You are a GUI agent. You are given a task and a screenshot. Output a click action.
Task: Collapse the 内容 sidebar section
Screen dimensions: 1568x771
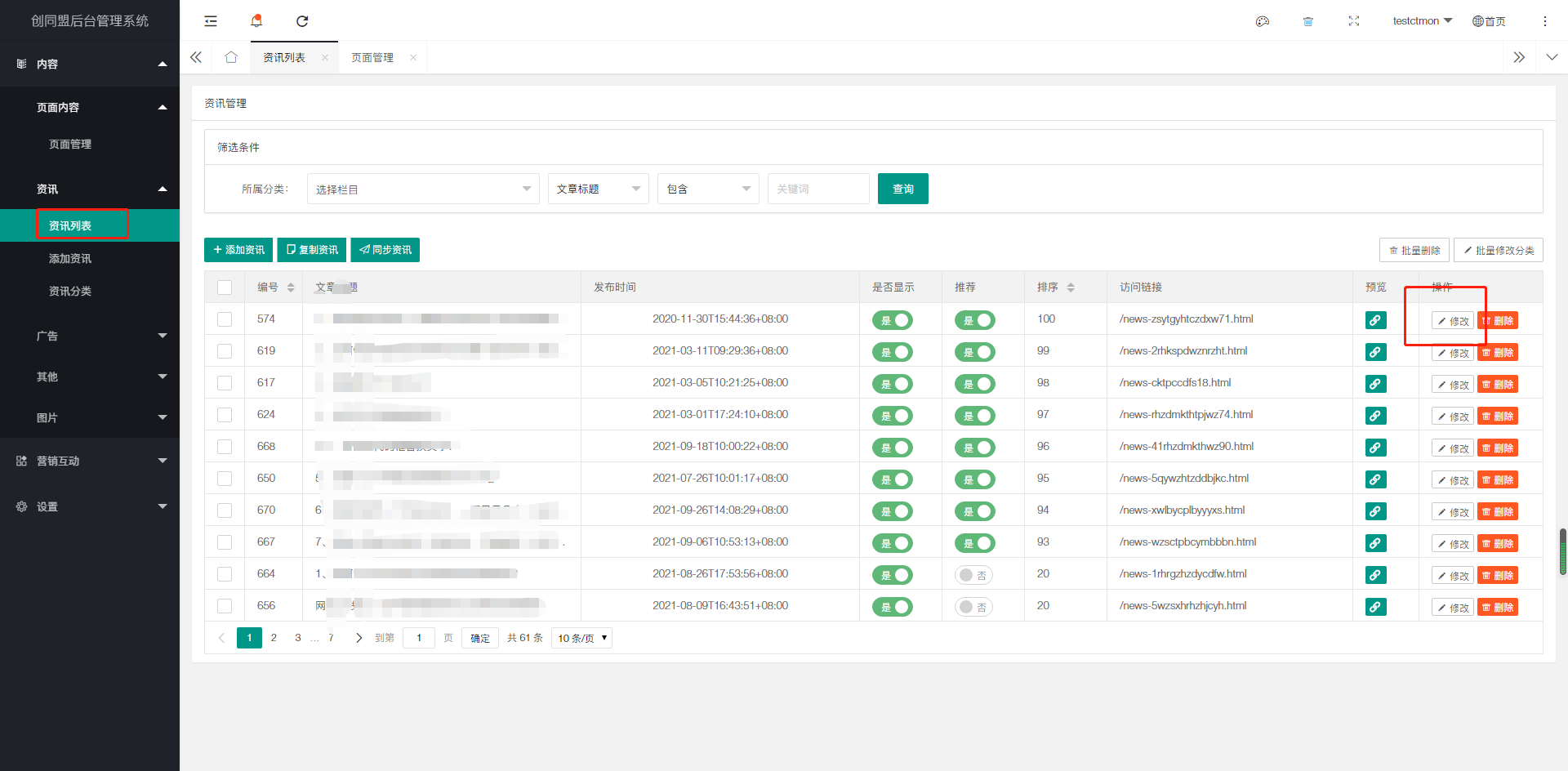[90, 64]
